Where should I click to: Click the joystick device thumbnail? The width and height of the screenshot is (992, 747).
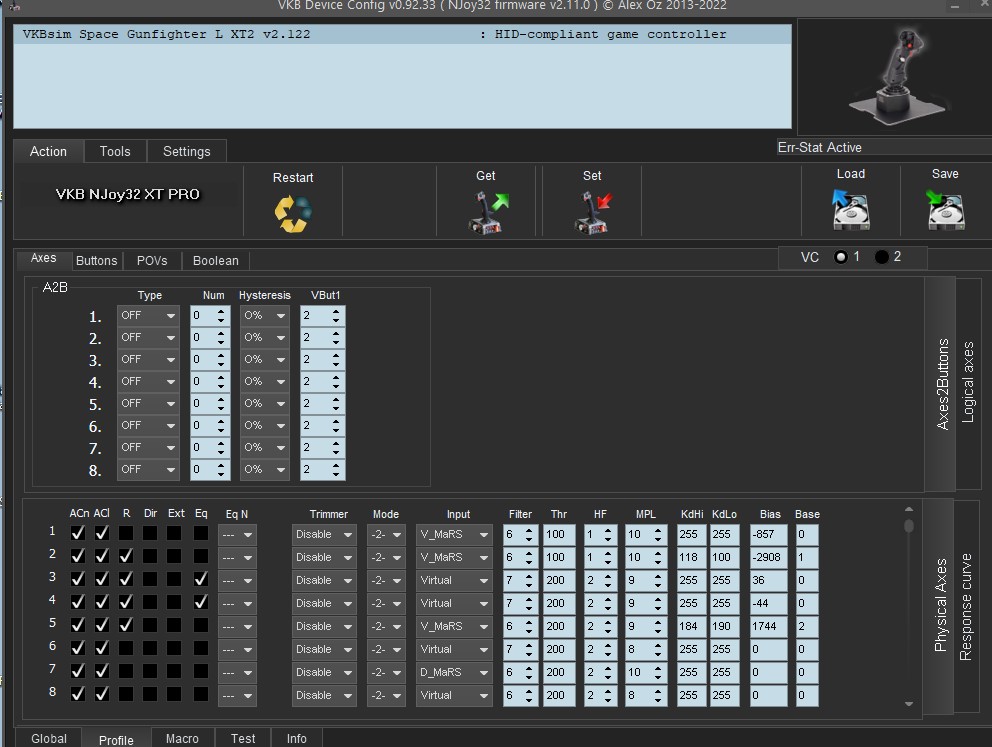tap(899, 75)
